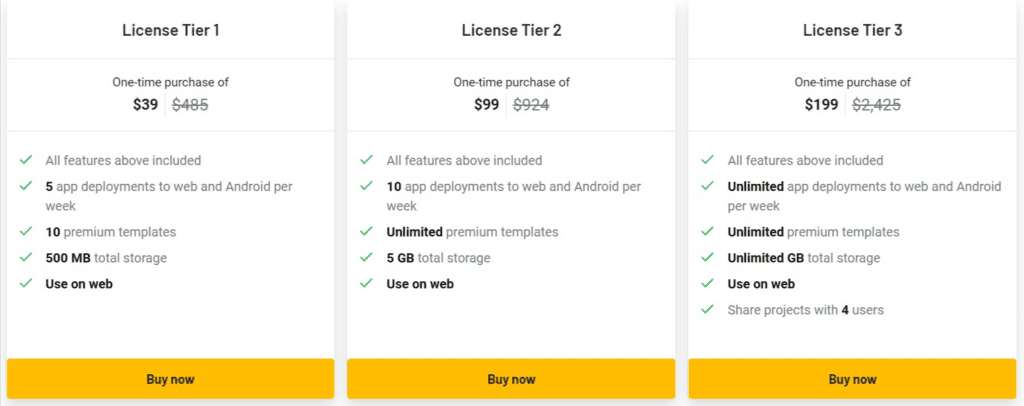Select the License Tier 2 title
Screen dimensions: 1024x406
pos(511,30)
